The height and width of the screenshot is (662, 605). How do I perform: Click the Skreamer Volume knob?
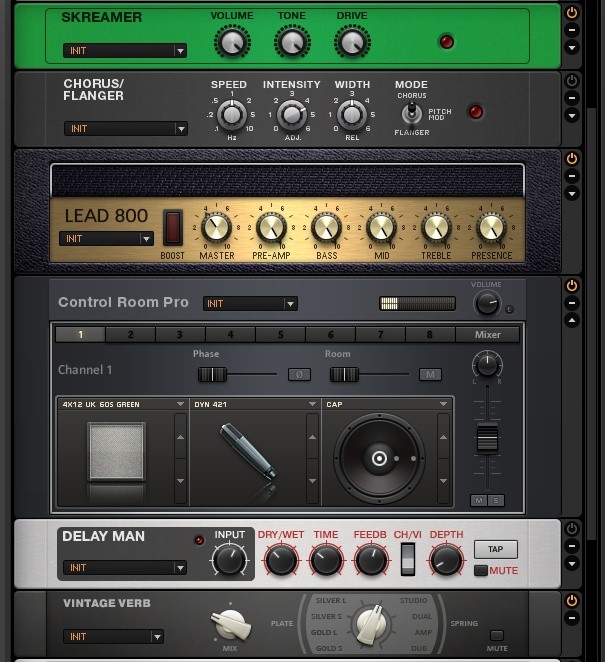coord(232,42)
